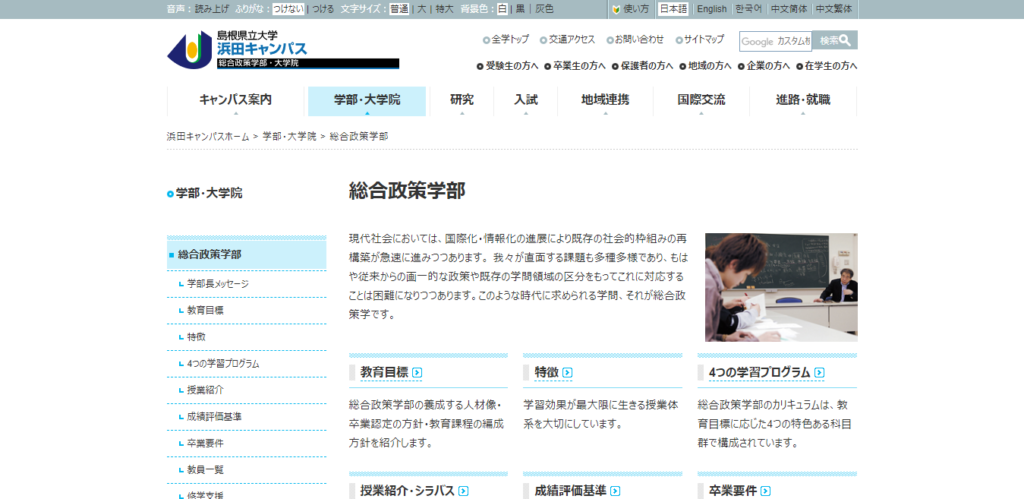The image size is (1024, 499).
Task: Switch language to English
Action: pyautogui.click(x=711, y=9)
